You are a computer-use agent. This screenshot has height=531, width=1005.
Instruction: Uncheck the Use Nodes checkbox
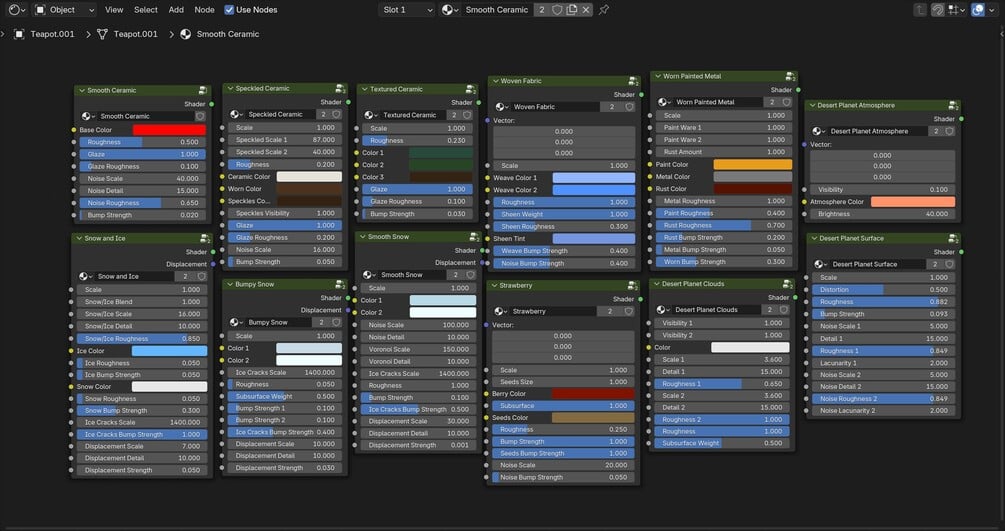229,10
